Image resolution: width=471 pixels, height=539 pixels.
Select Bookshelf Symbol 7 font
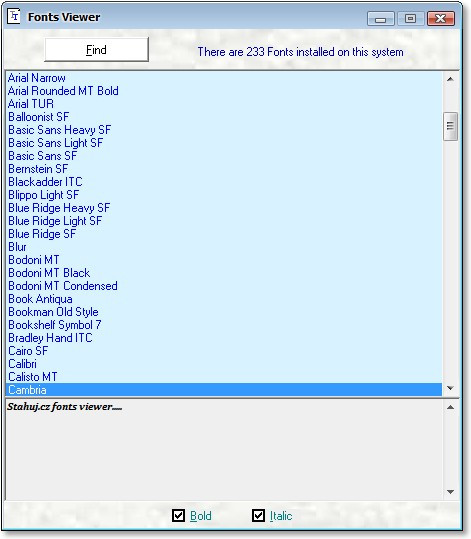point(224,325)
